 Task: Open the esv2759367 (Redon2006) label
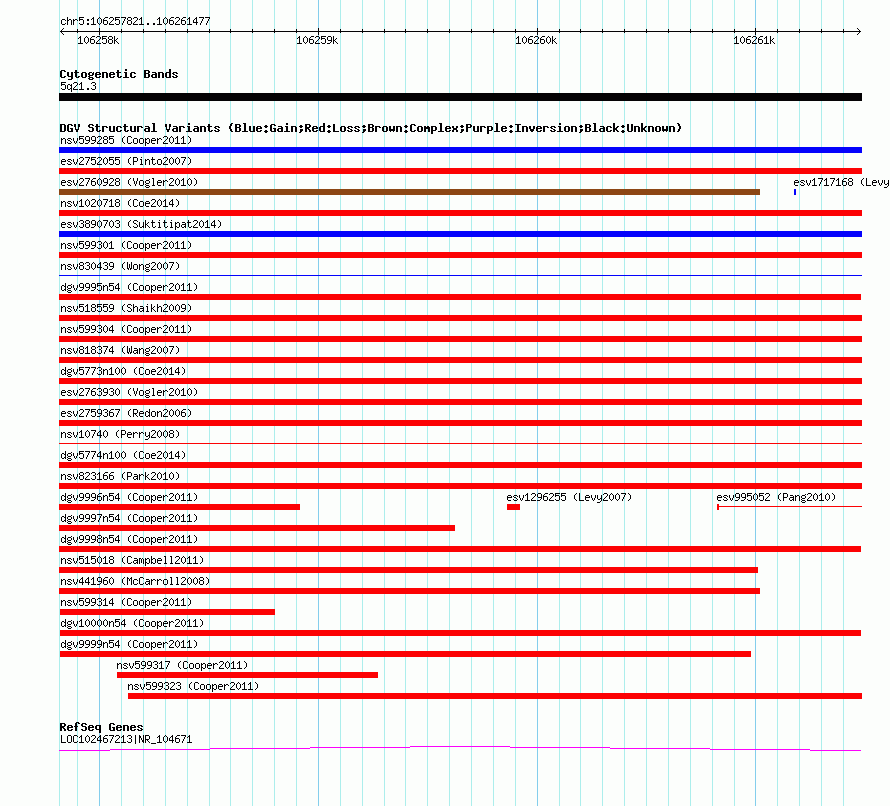pyautogui.click(x=126, y=413)
